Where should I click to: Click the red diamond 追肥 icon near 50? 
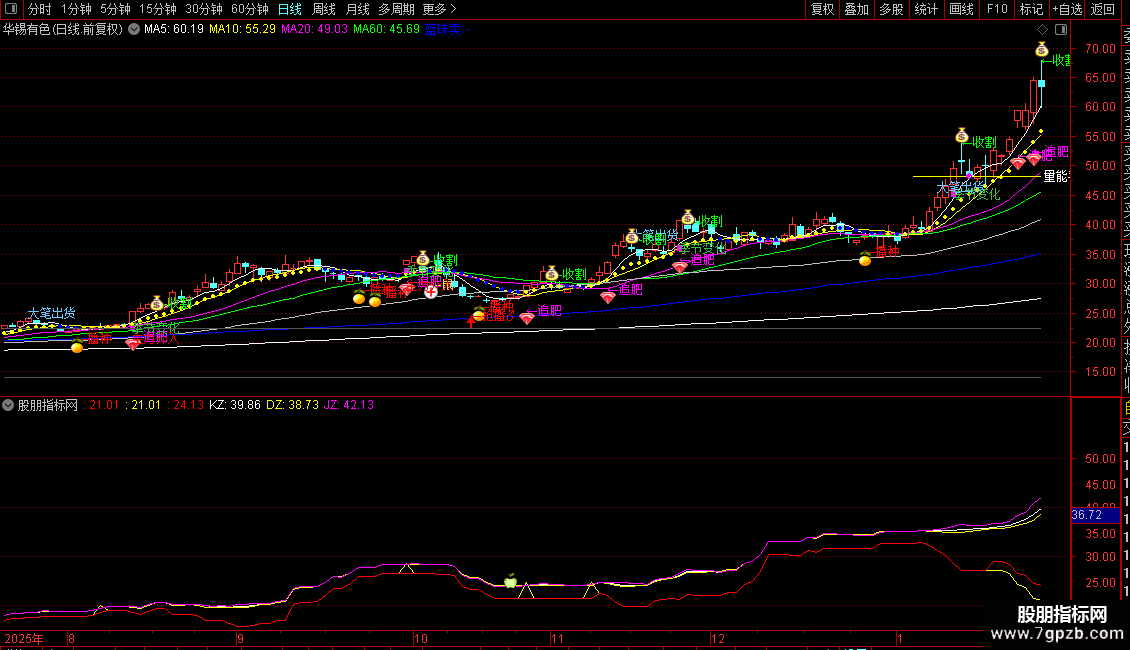[1033, 158]
